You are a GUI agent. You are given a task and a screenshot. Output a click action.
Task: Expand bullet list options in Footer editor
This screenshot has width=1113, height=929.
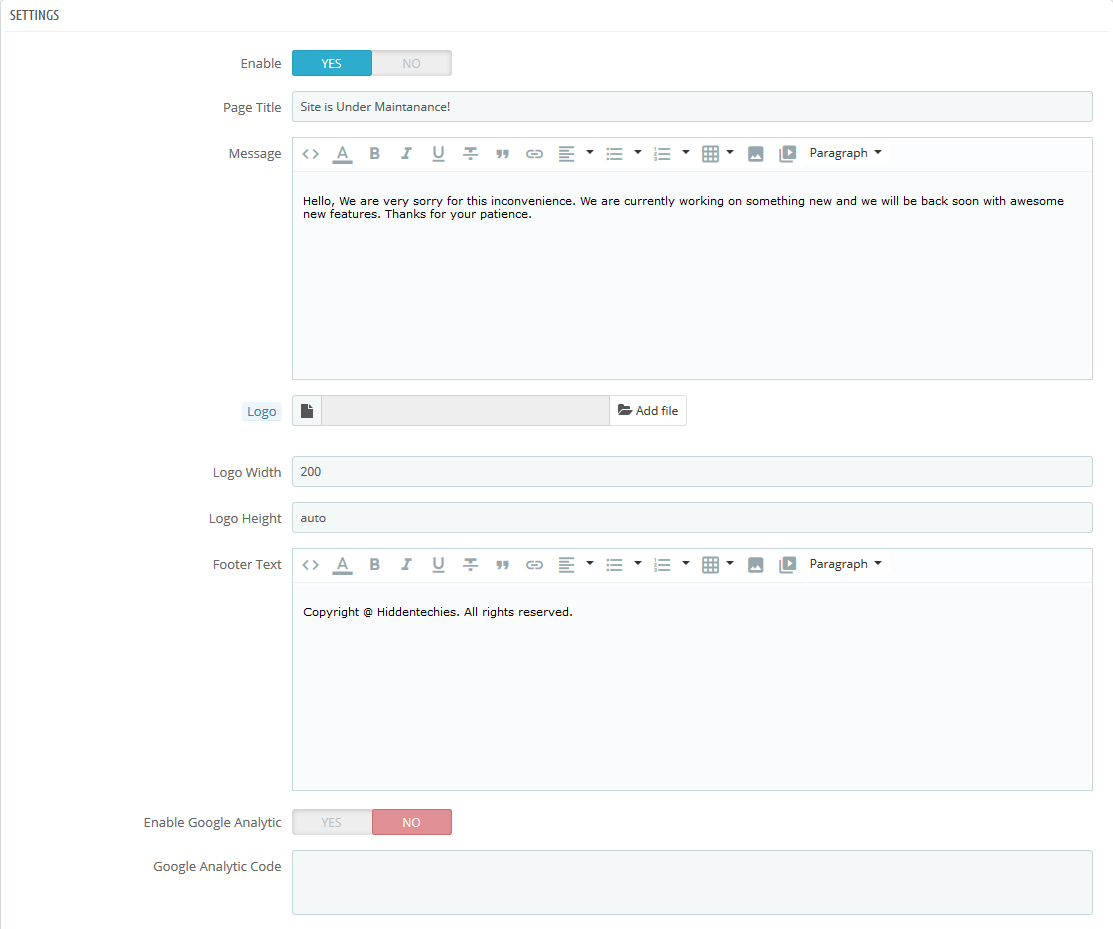(638, 564)
